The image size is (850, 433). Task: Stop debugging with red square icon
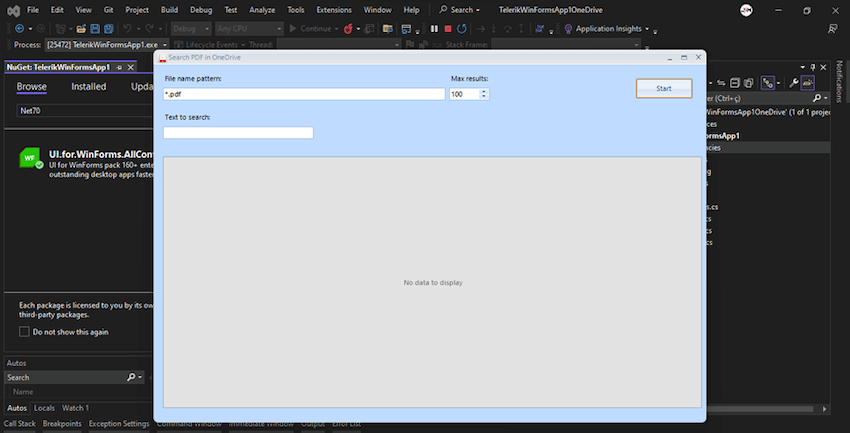pos(448,29)
